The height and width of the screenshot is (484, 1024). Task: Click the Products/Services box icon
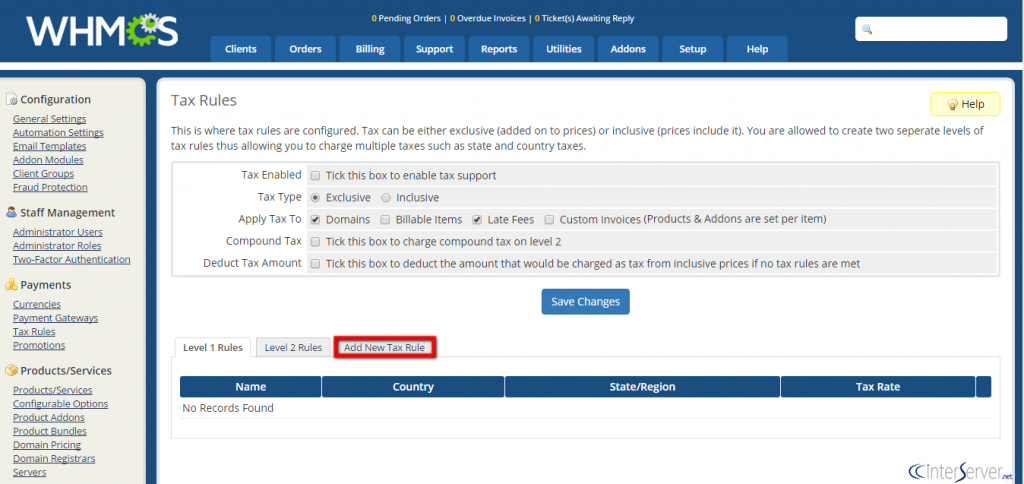(11, 370)
